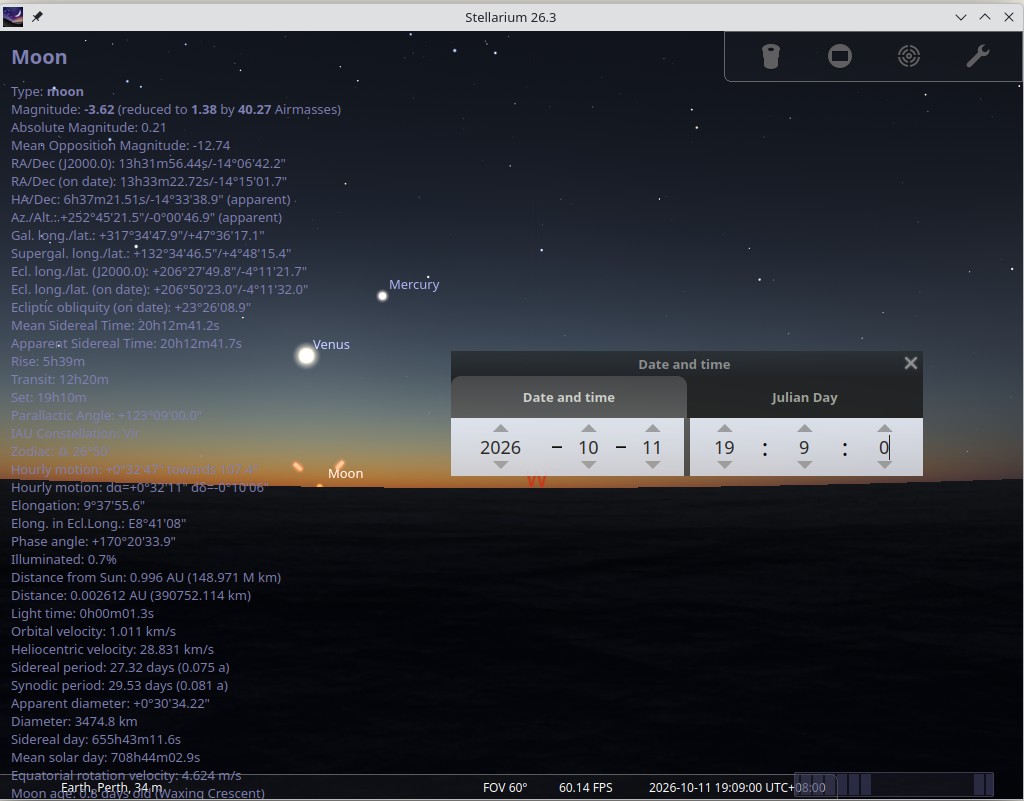1024x801 pixels.
Task: Select the planet Venus in the sky
Action: click(x=306, y=356)
